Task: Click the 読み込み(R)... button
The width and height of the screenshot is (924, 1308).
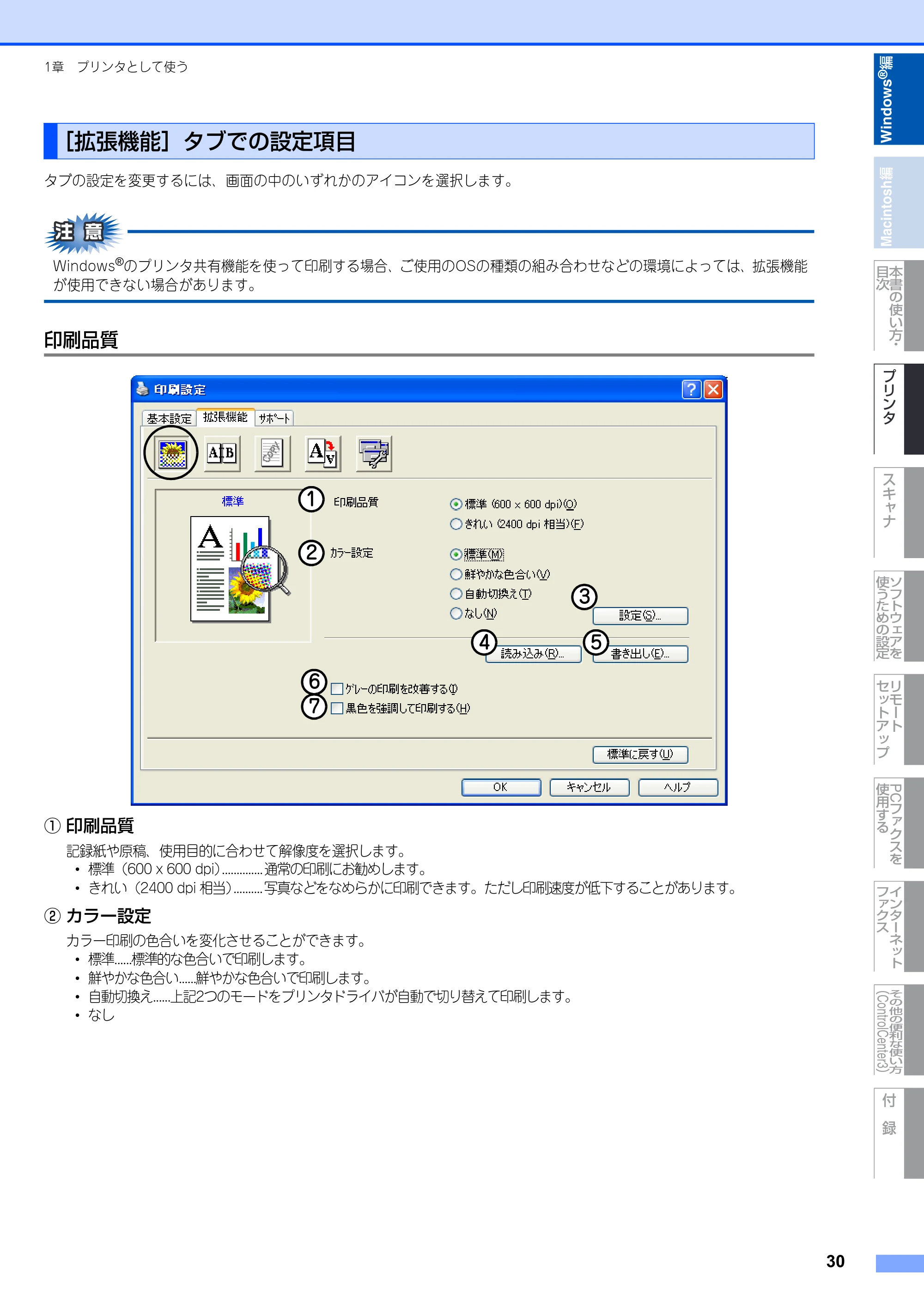Action: [533, 654]
